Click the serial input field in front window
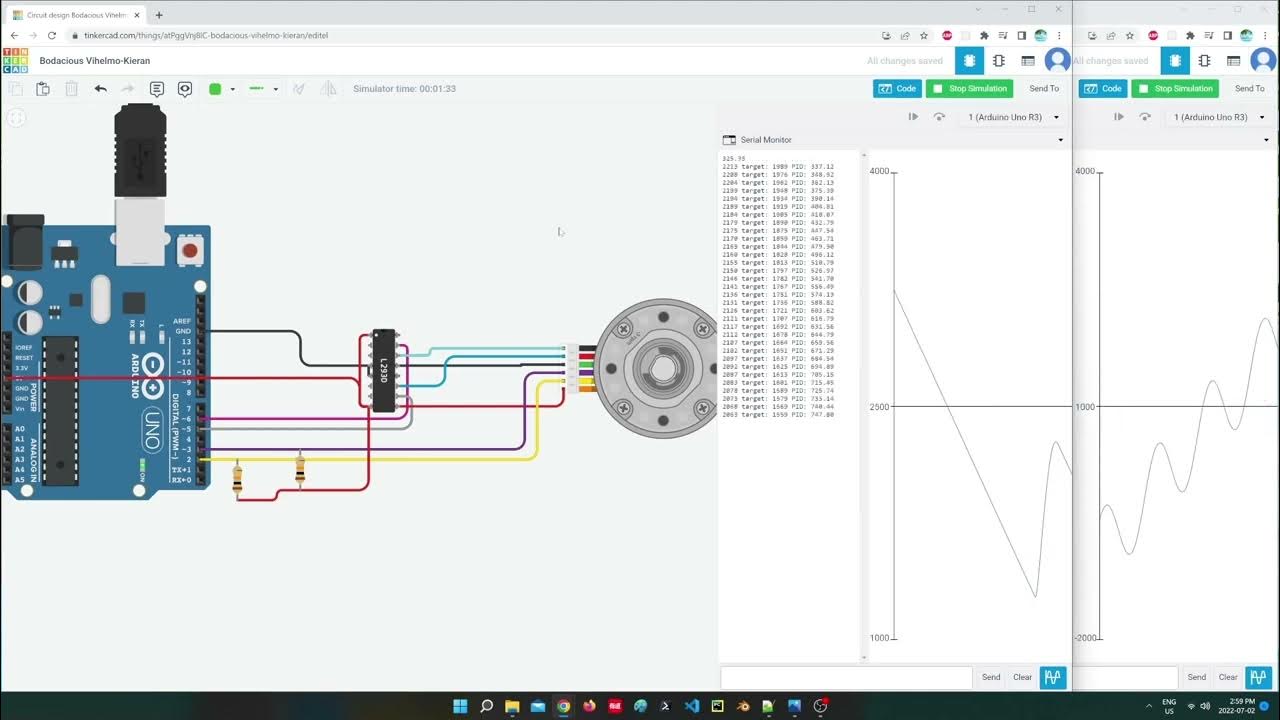The image size is (1280, 720). pos(846,677)
